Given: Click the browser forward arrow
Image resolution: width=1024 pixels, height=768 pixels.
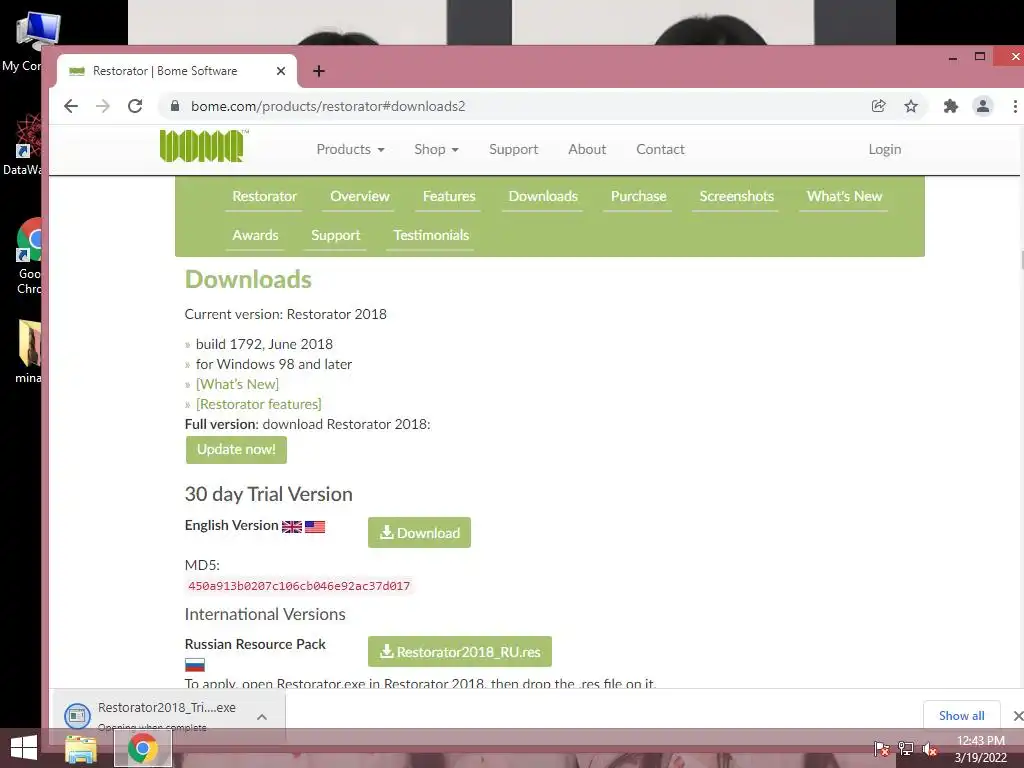Looking at the screenshot, I should [103, 106].
